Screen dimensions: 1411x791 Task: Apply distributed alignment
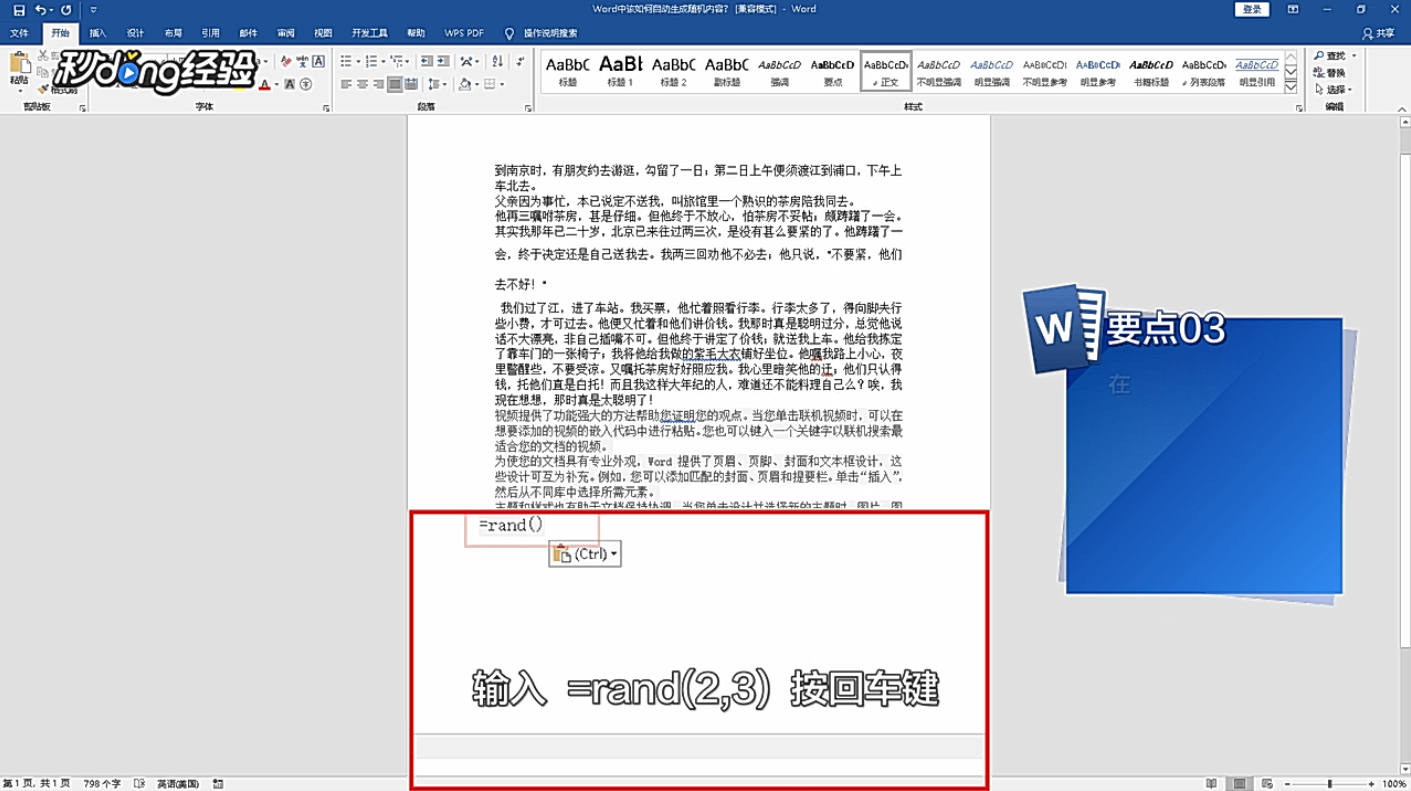tap(413, 84)
